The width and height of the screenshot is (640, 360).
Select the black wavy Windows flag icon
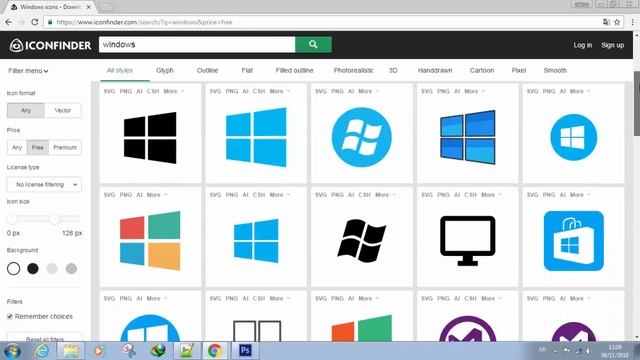[362, 241]
